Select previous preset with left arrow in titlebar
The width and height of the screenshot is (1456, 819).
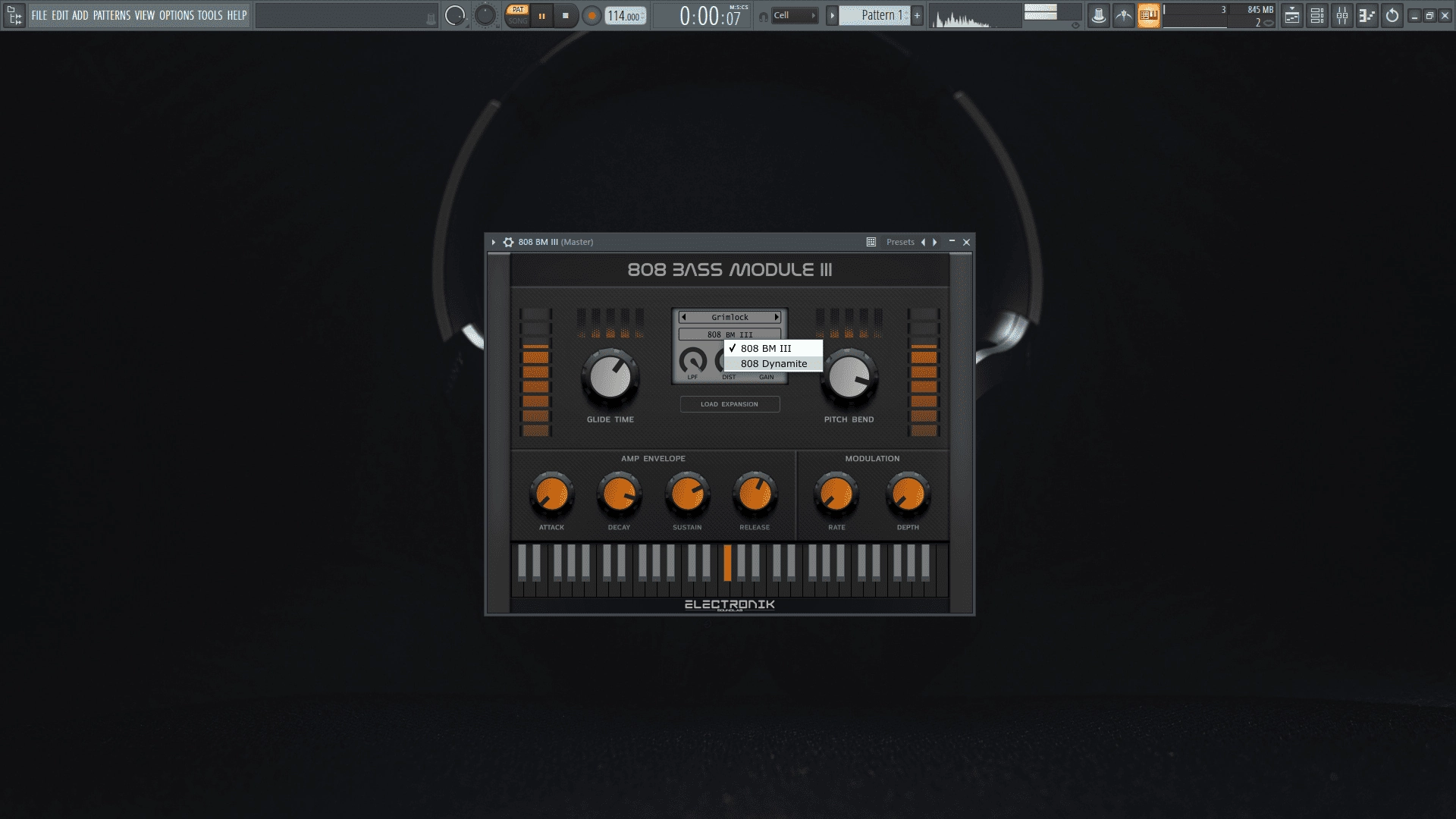[x=923, y=242]
